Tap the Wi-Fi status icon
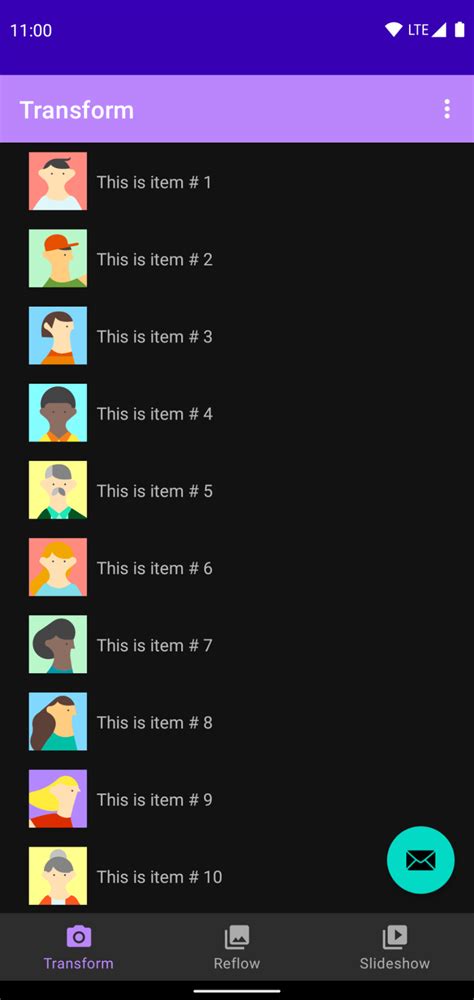 pyautogui.click(x=394, y=30)
